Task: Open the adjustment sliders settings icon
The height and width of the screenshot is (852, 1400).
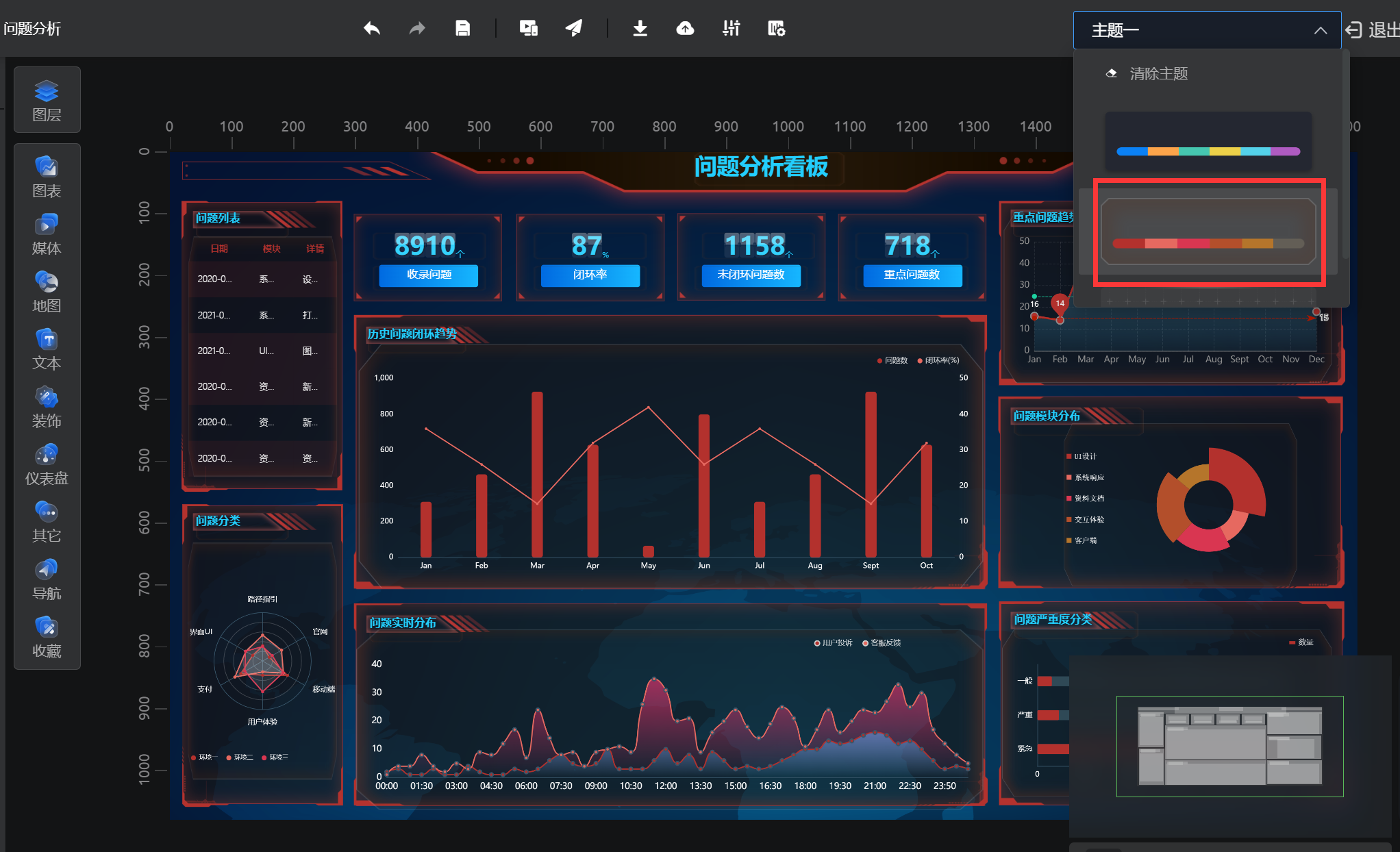Action: [731, 28]
